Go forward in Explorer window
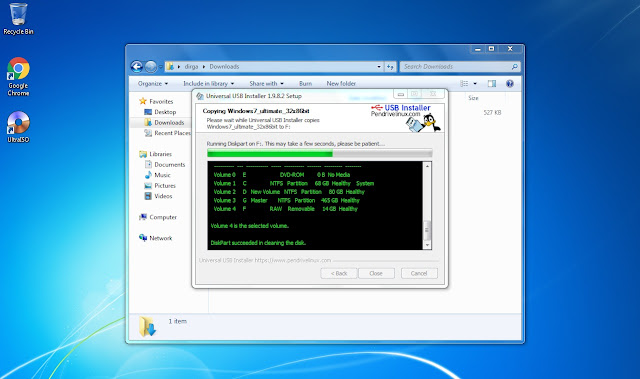The image size is (640, 379). point(151,66)
